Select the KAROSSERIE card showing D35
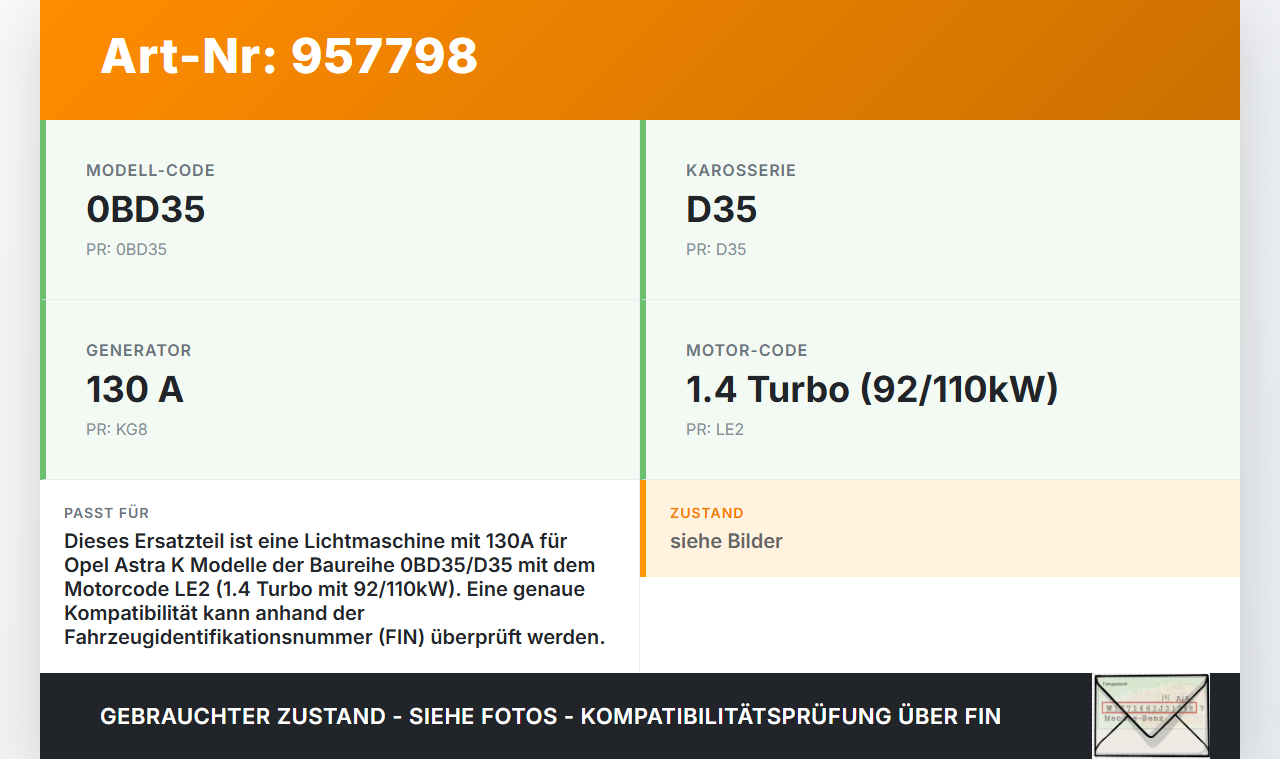This screenshot has width=1280, height=760. pyautogui.click(x=940, y=208)
